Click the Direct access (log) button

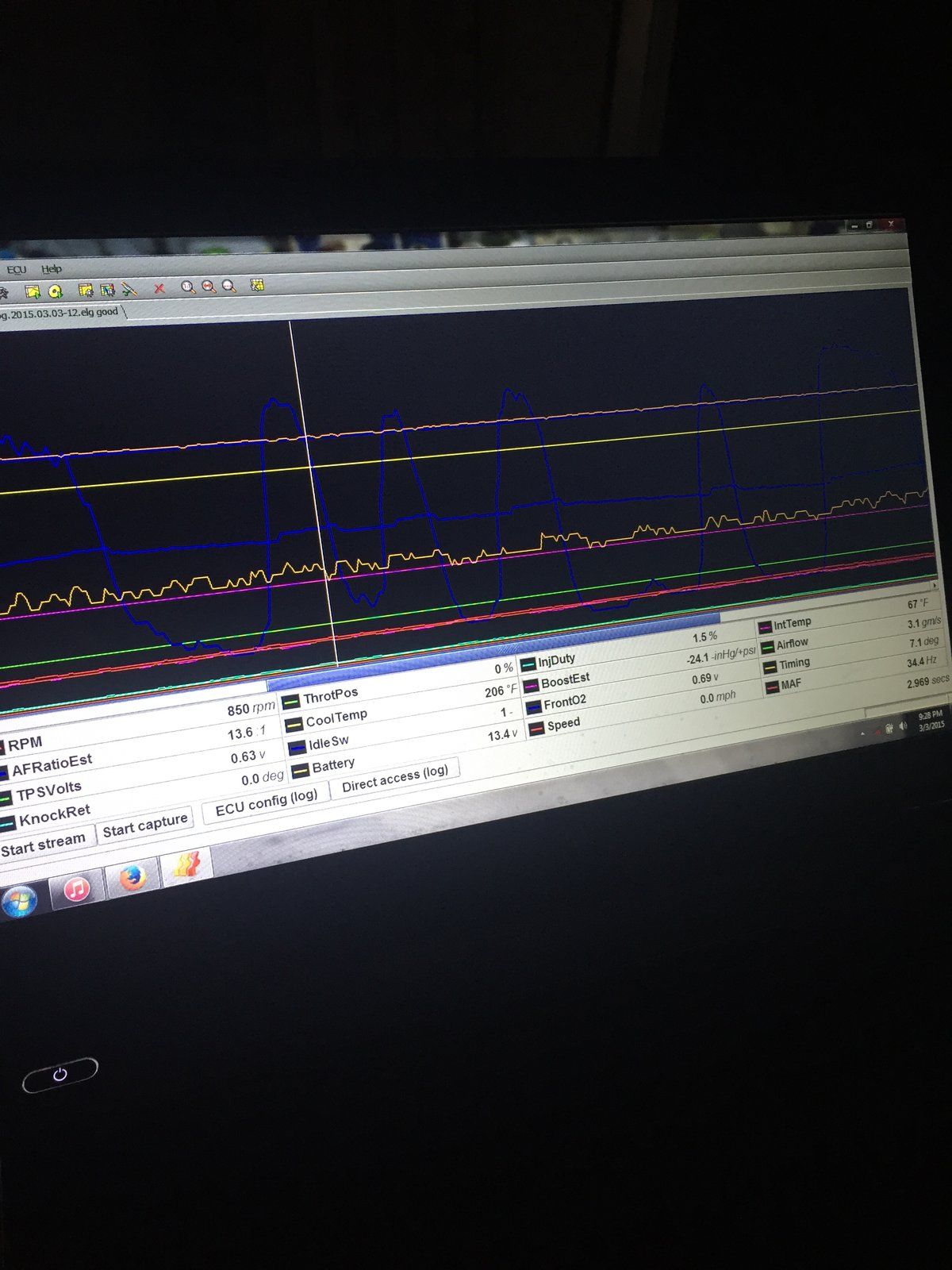(x=395, y=777)
